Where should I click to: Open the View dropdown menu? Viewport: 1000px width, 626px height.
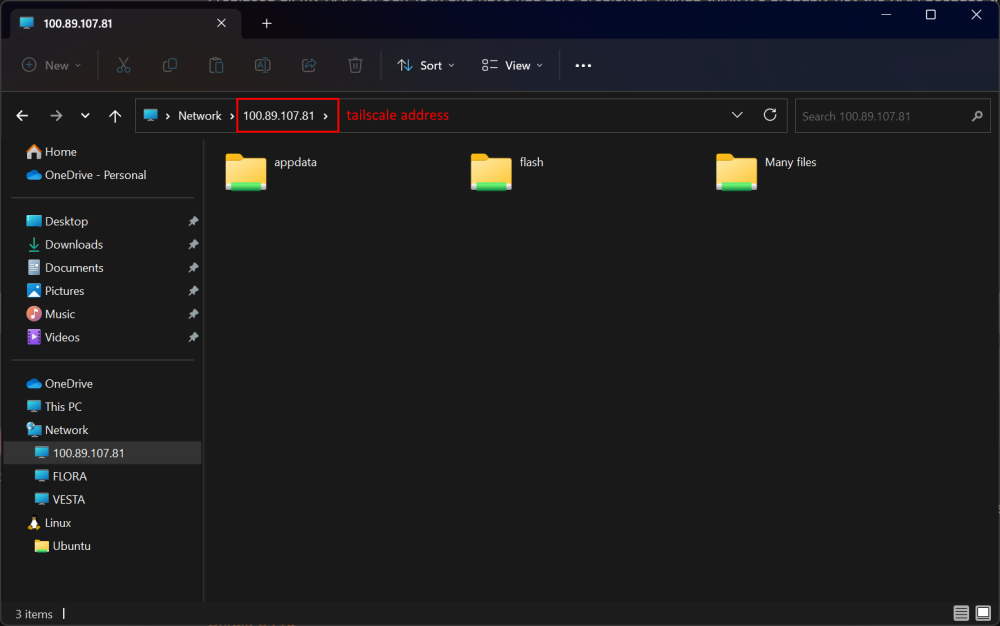click(512, 65)
